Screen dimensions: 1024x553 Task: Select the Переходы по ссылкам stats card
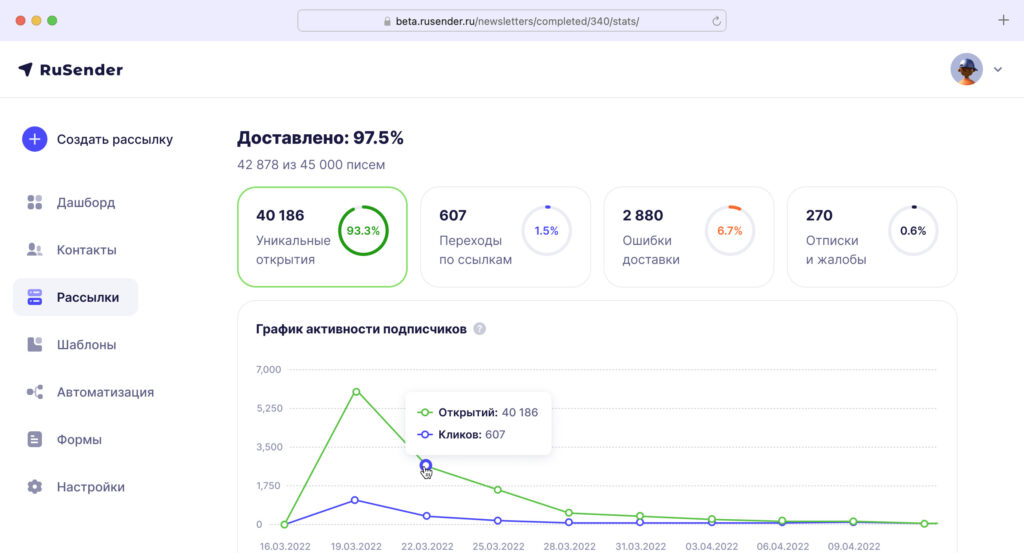[505, 237]
